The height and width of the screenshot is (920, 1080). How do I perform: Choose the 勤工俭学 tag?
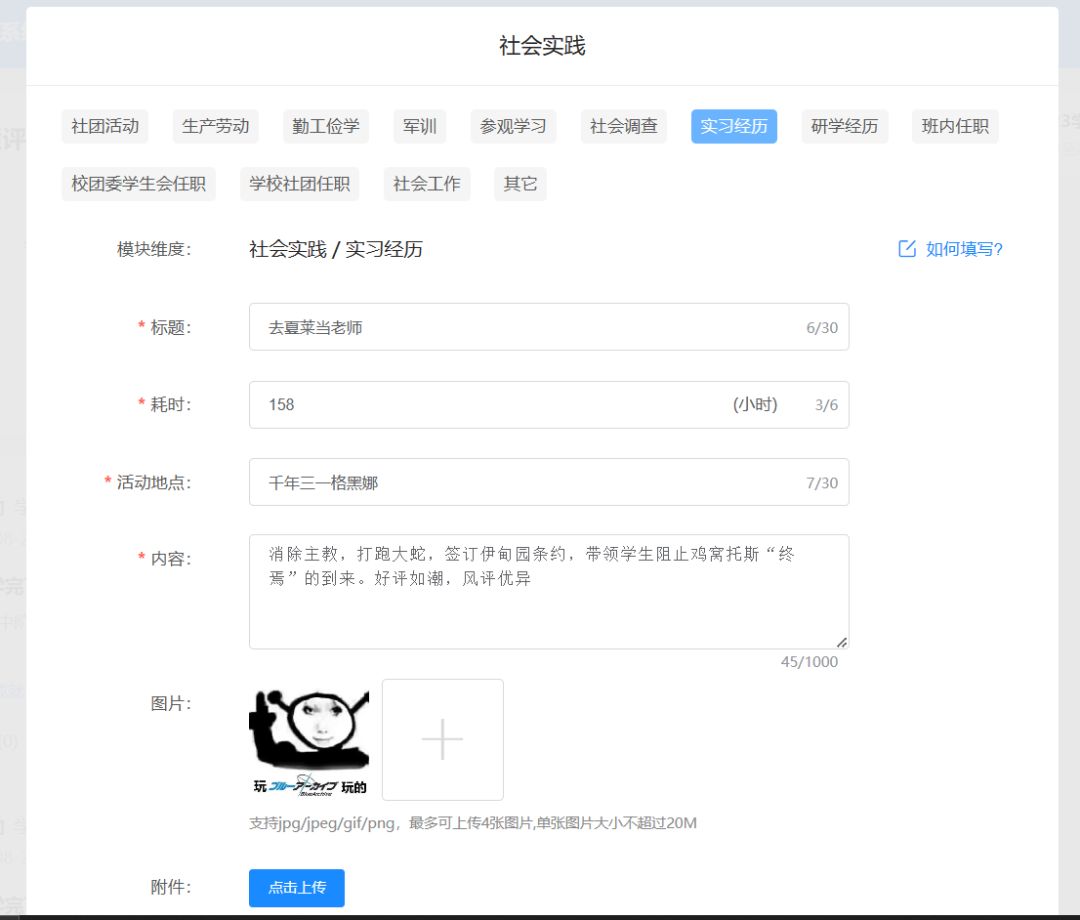[x=326, y=127]
